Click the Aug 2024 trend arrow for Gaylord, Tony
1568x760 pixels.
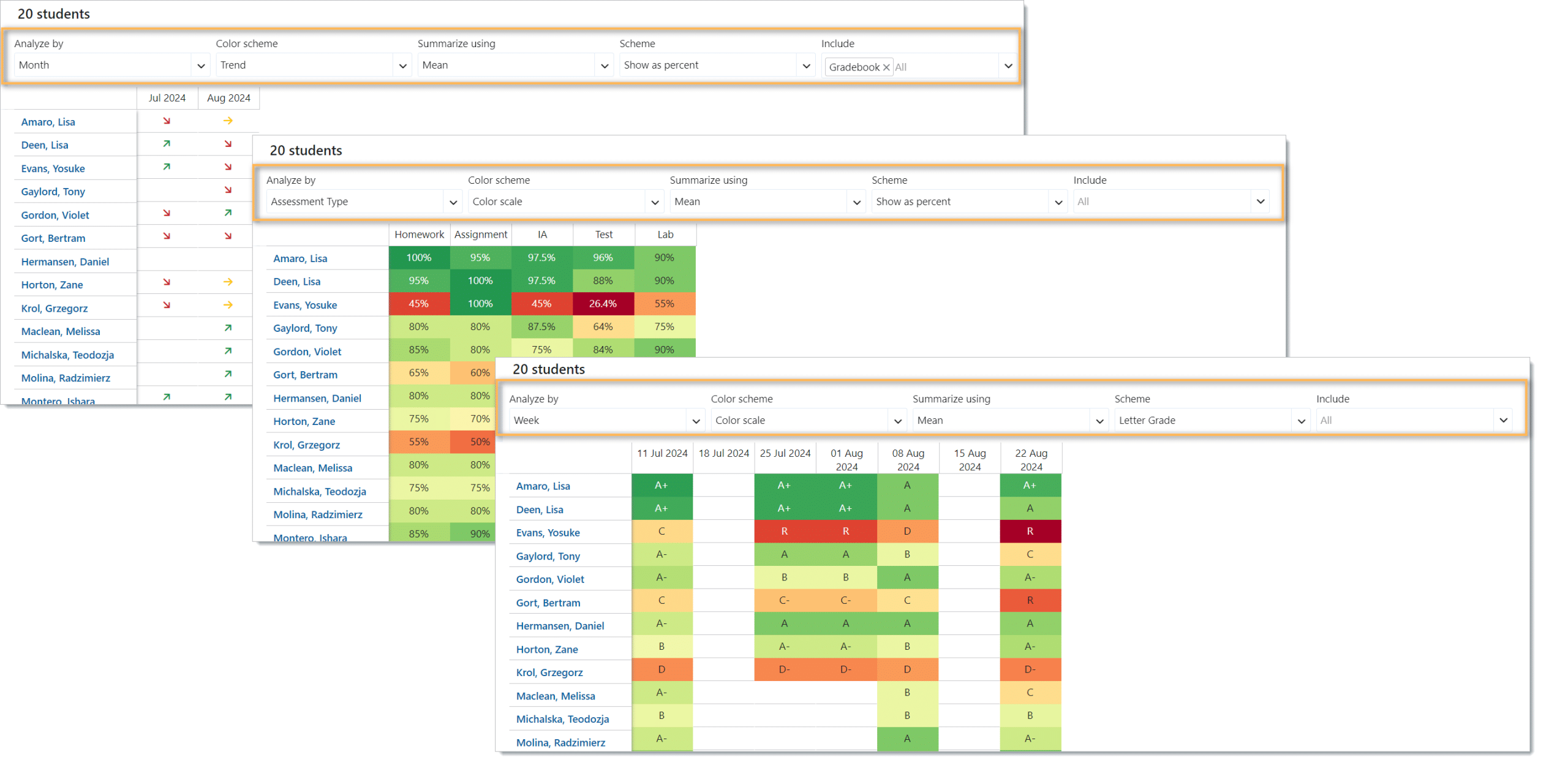click(228, 190)
